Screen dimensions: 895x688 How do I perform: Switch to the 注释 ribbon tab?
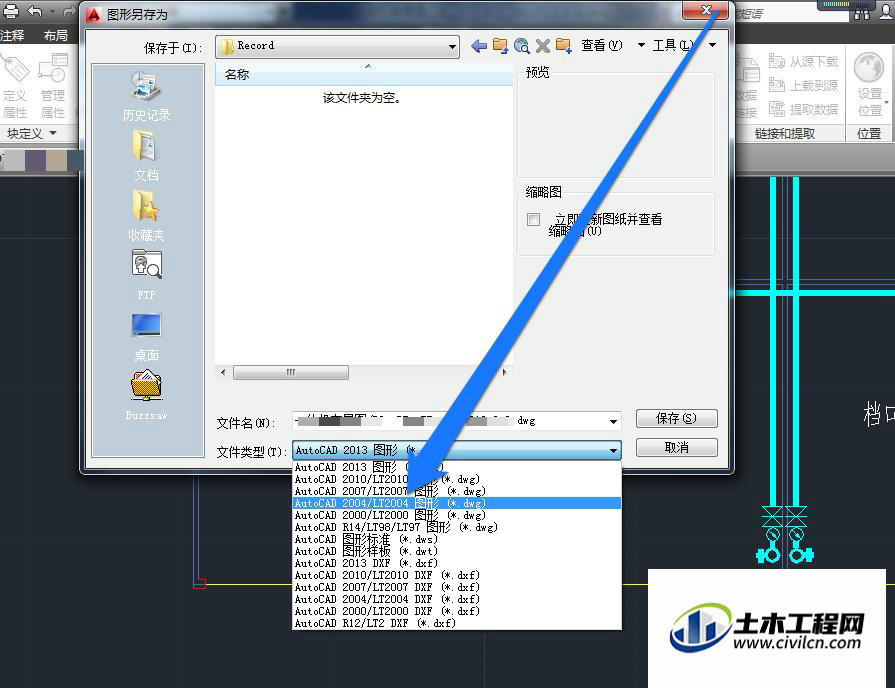coord(13,35)
